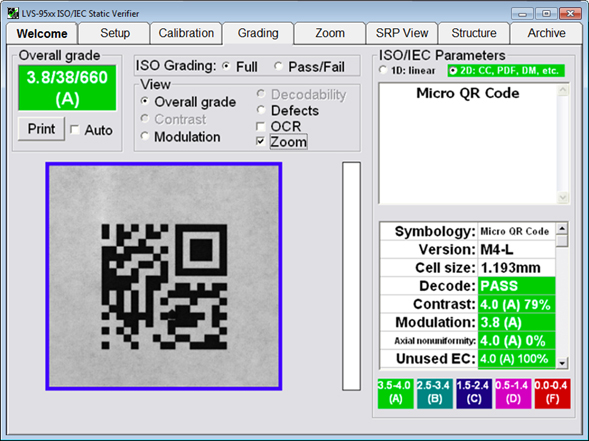Enable the Auto print checkbox
589x441 pixels.
[x=75, y=130]
